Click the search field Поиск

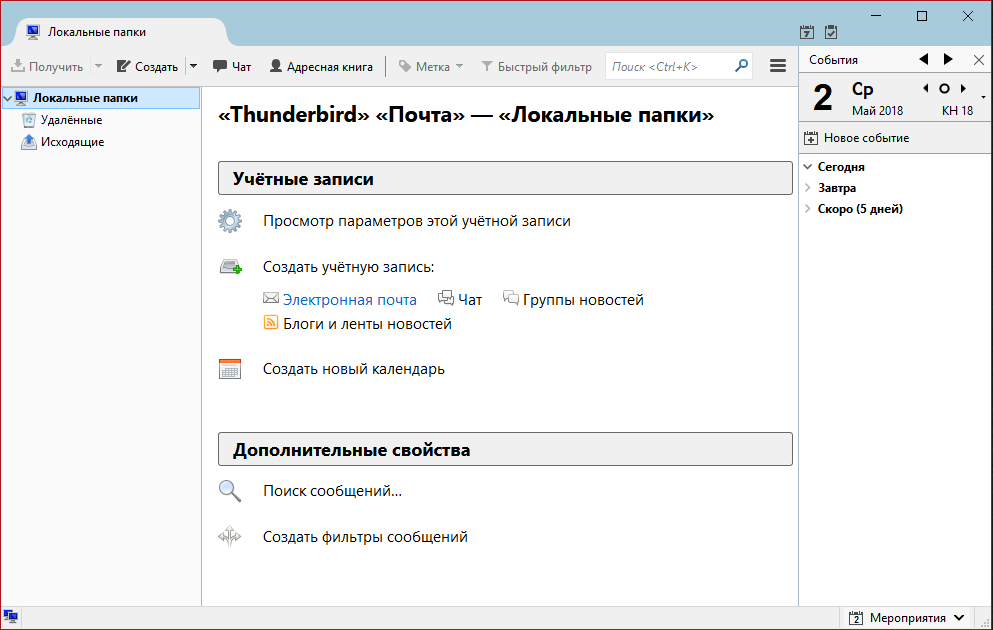pos(670,67)
